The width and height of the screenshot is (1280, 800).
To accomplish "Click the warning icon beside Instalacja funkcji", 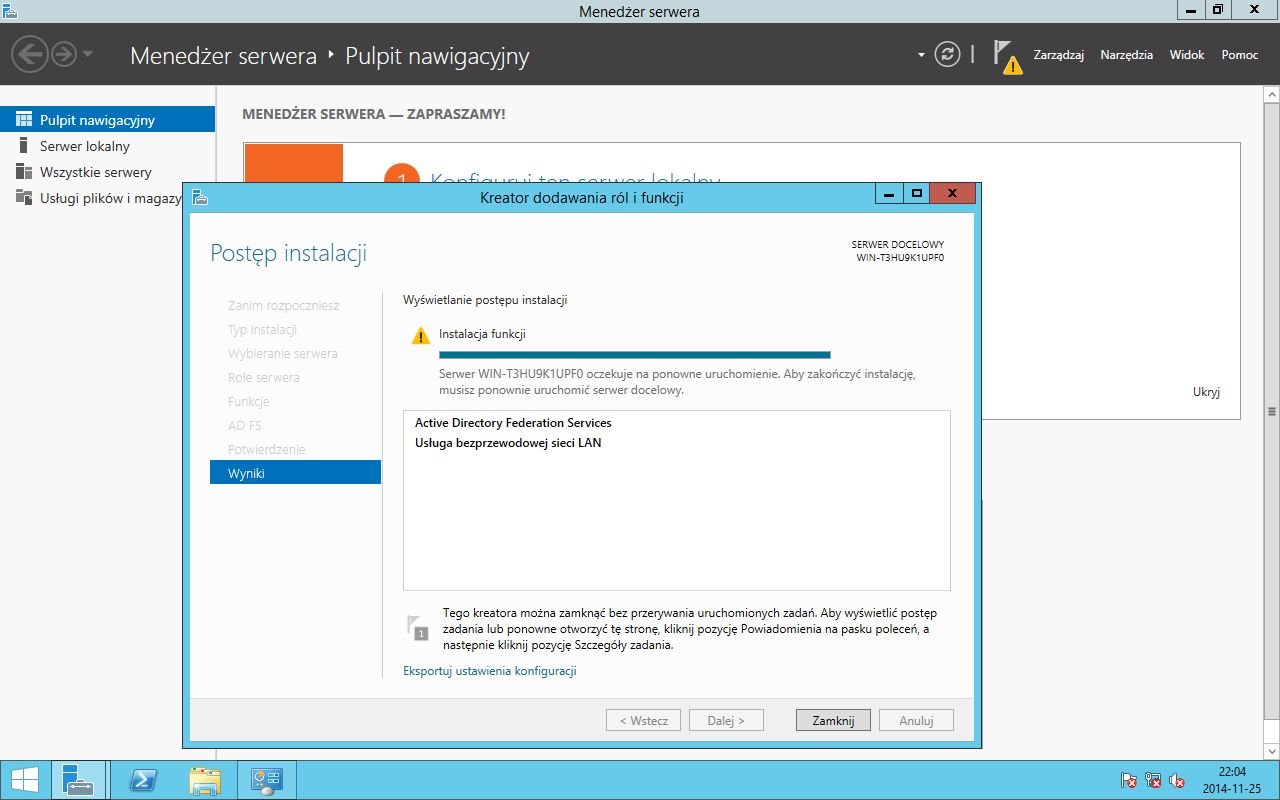I will tap(421, 336).
